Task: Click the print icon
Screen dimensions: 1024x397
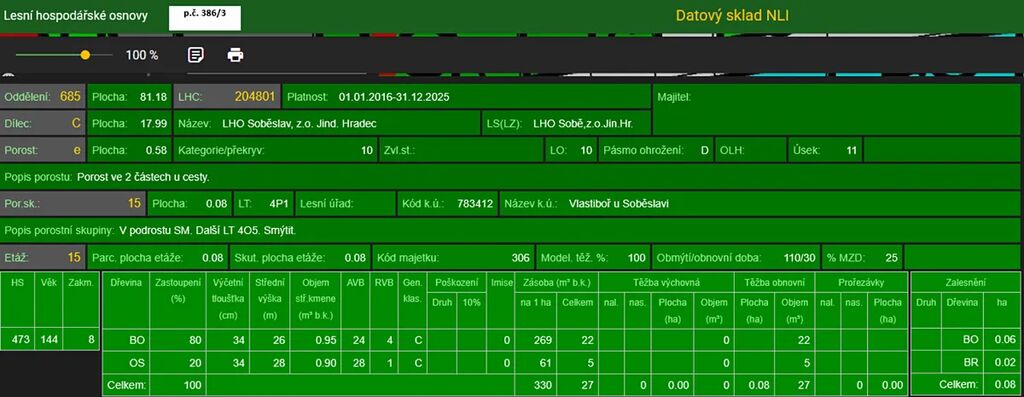Action: pyautogui.click(x=235, y=55)
